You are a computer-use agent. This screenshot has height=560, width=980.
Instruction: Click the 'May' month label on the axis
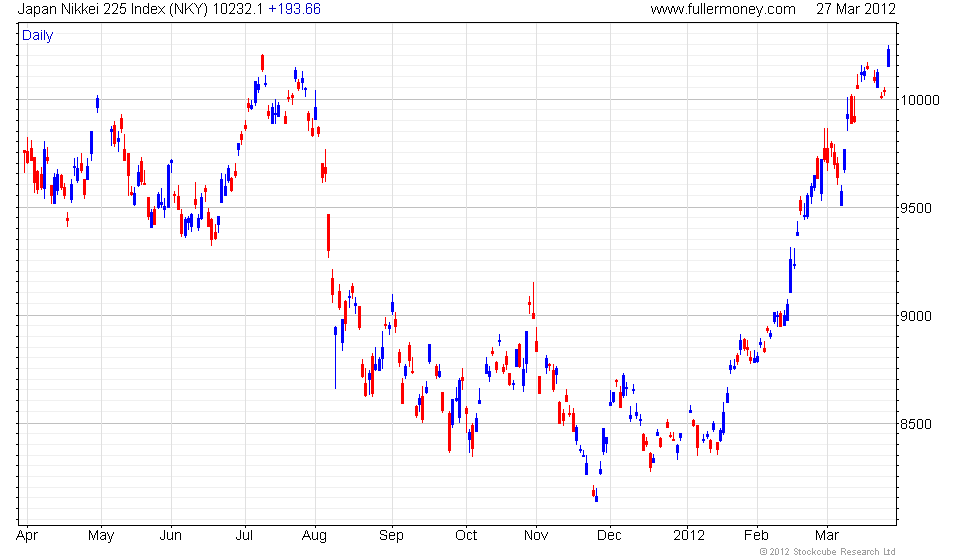coord(101,536)
